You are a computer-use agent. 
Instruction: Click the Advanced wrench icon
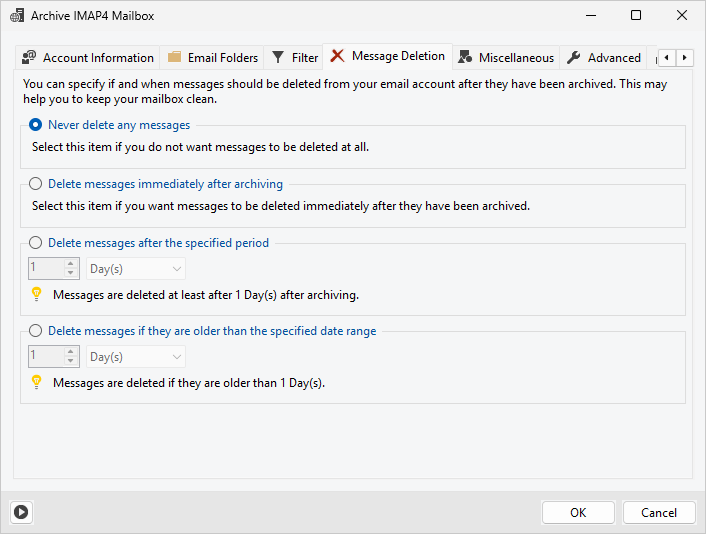pos(574,58)
